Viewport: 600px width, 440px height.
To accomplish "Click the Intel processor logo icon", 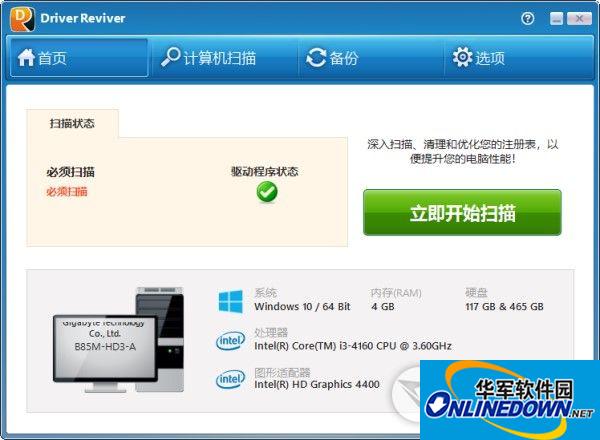I will pyautogui.click(x=230, y=340).
